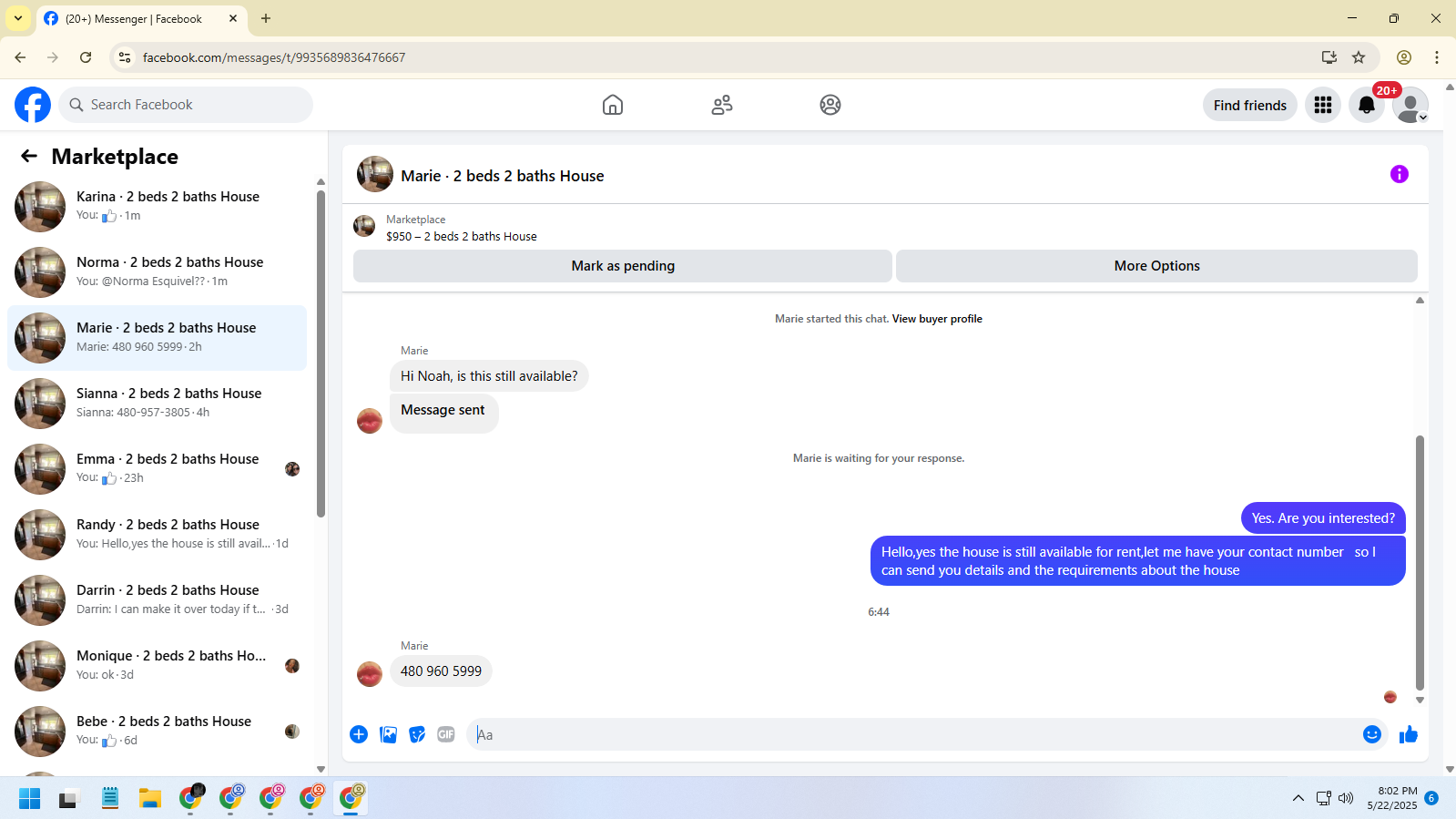
Task: Open the Facebook menu grid icon
Action: tap(1323, 105)
